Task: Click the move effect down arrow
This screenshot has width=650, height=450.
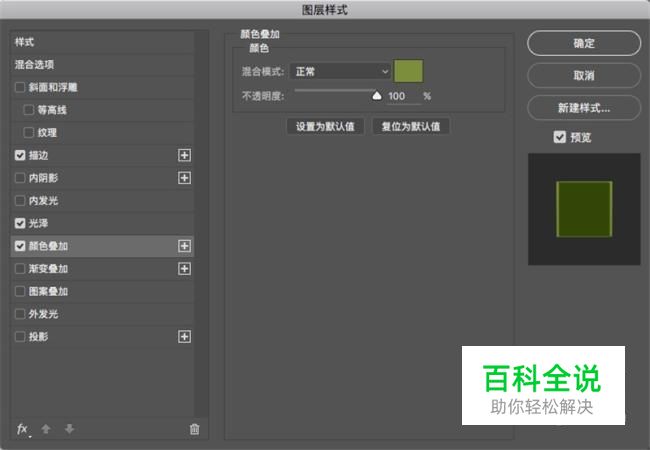Action: [69, 429]
